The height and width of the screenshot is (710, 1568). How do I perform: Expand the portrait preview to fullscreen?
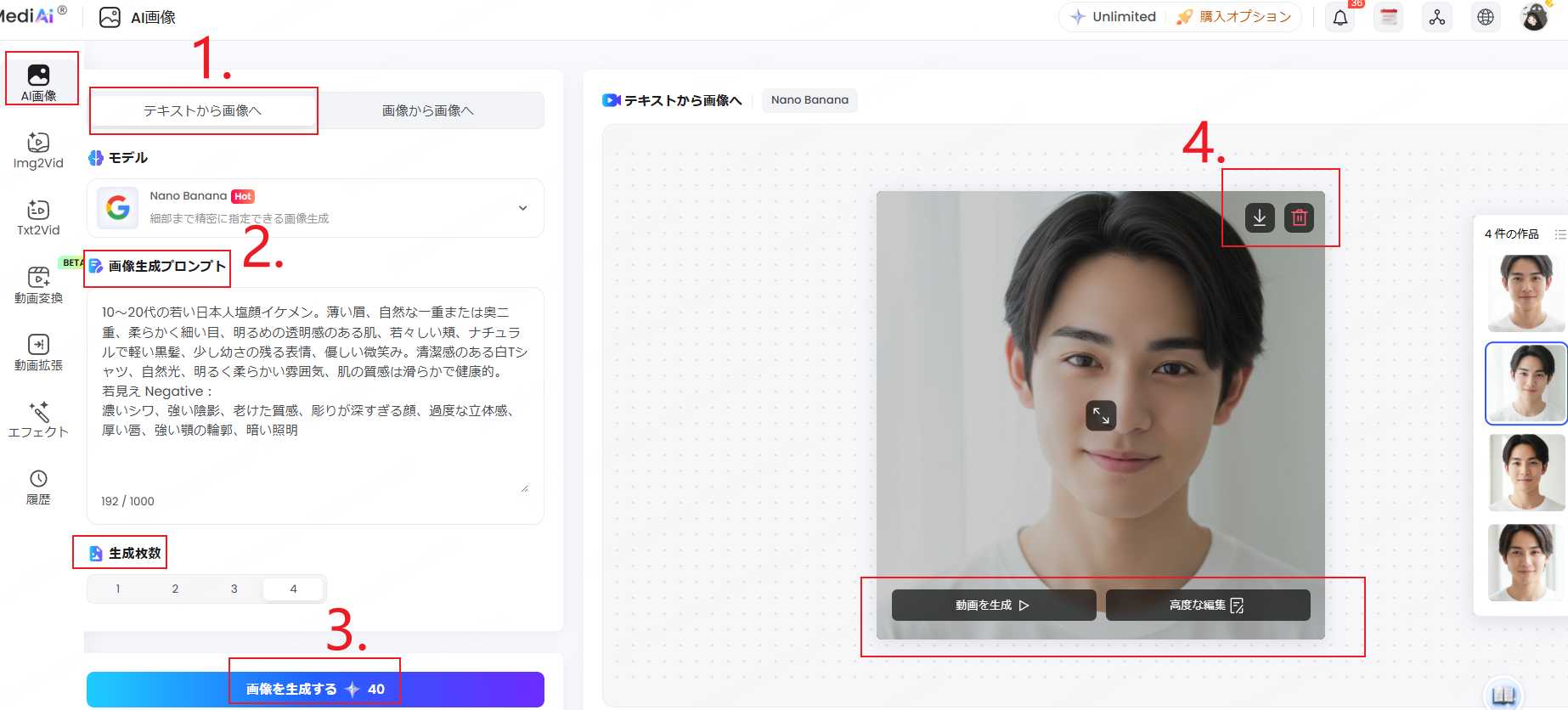click(1101, 415)
